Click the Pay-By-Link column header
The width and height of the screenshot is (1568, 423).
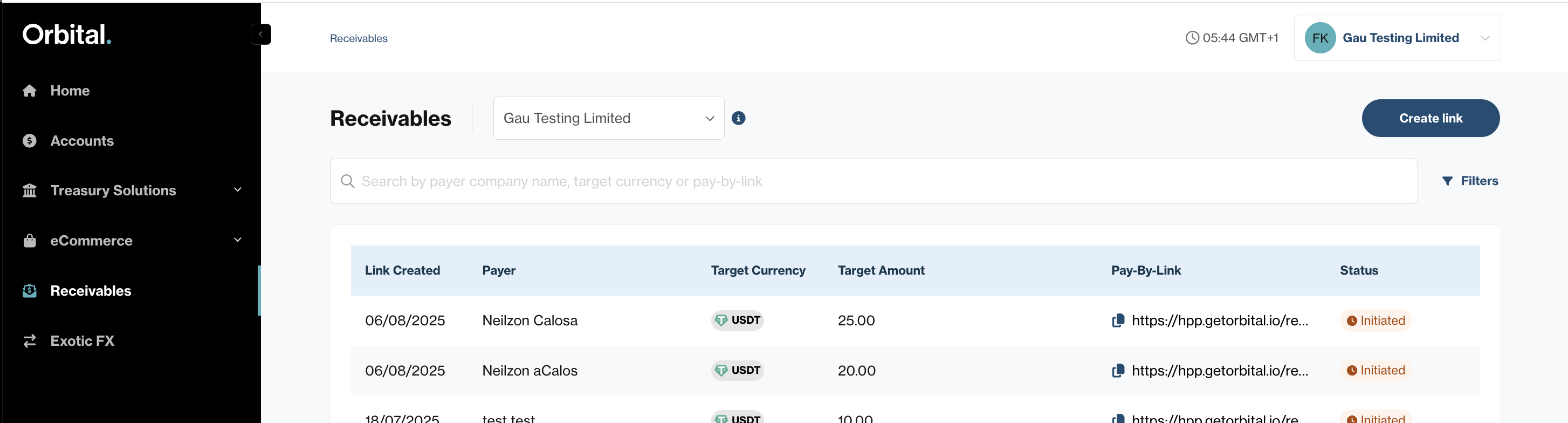click(x=1146, y=271)
